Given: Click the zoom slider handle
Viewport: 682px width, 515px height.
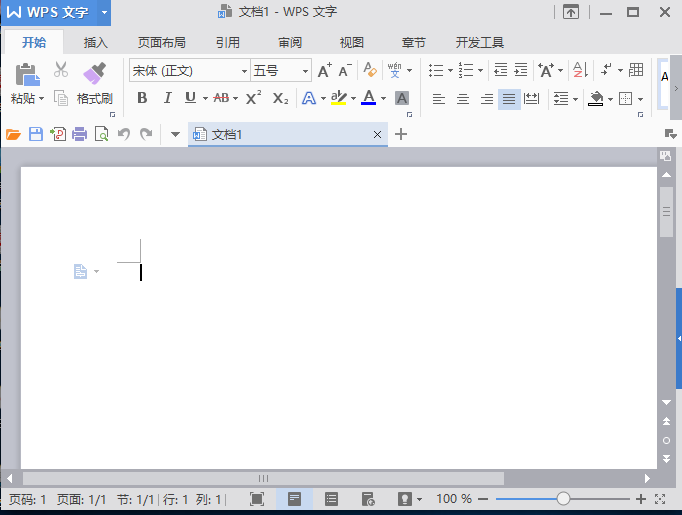Looking at the screenshot, I should point(563,498).
